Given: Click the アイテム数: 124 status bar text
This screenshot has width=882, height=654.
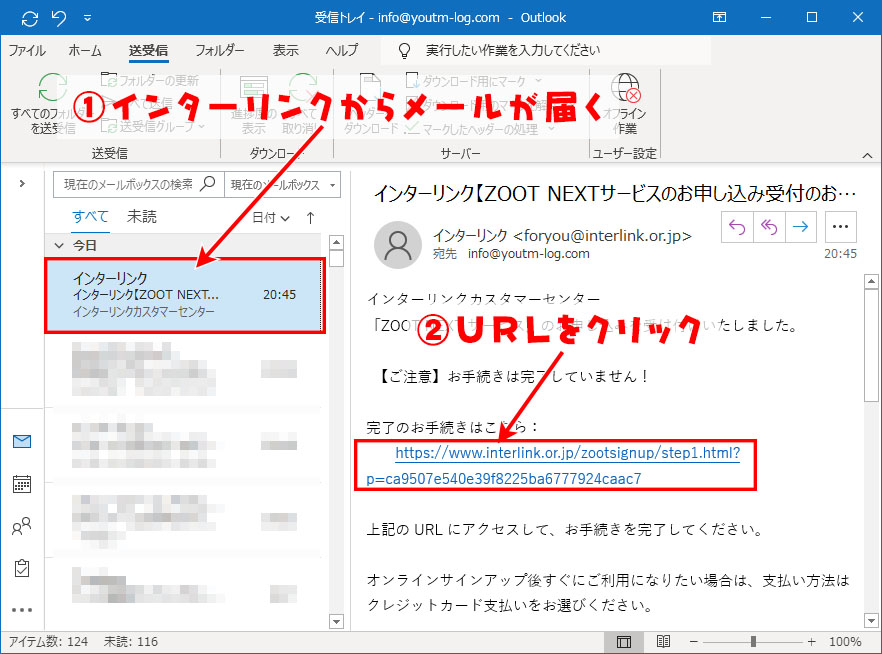Looking at the screenshot, I should (48, 642).
